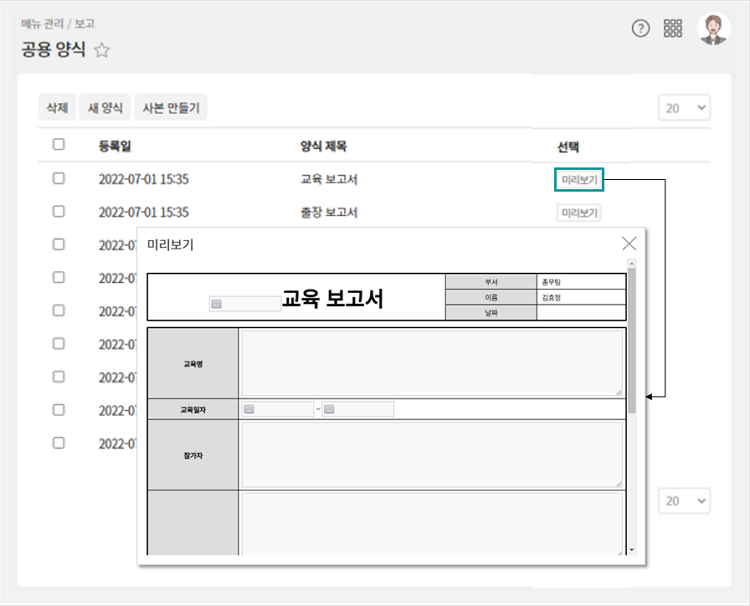Click the 메뉴 관리 breadcrumb
Screen dimensions: 750x606
(x=42, y=23)
